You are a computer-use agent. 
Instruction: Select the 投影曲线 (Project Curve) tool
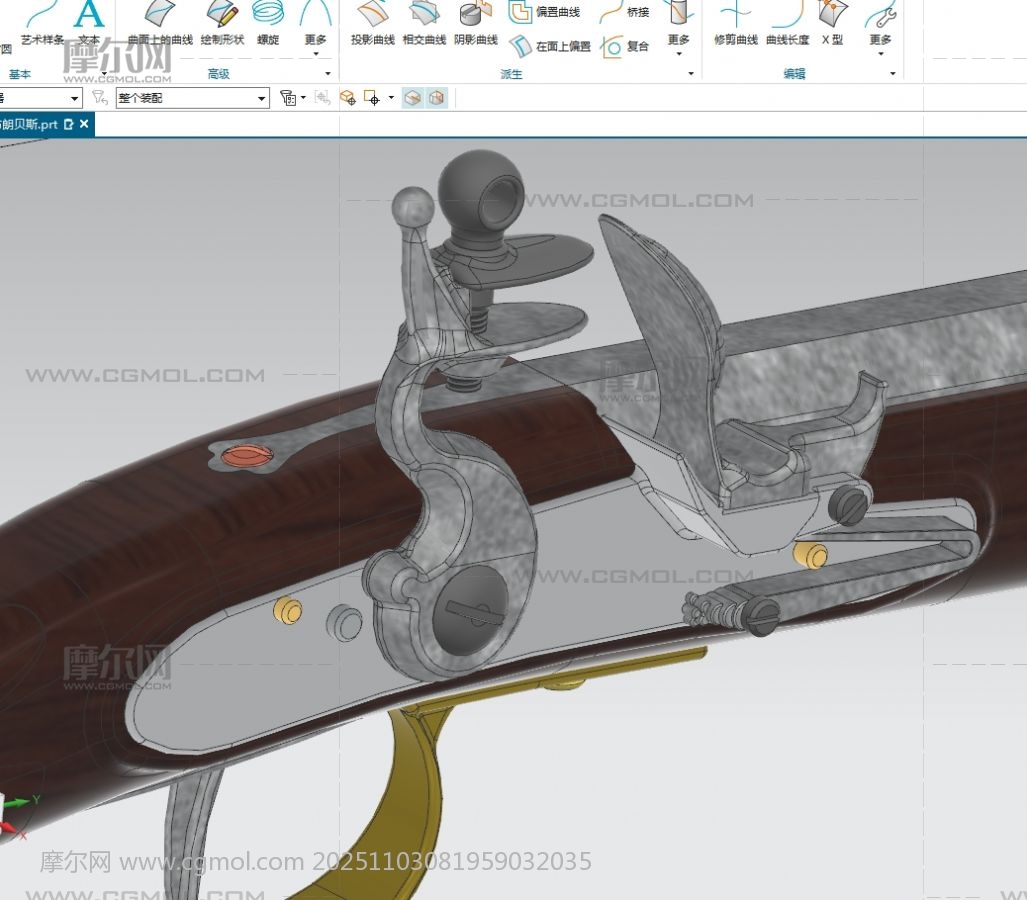pos(372,25)
